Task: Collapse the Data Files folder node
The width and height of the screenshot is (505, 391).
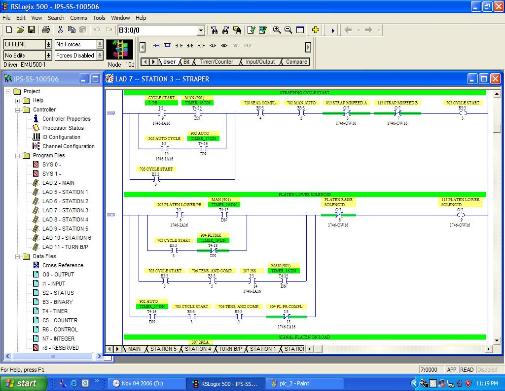Action: [x=18, y=256]
